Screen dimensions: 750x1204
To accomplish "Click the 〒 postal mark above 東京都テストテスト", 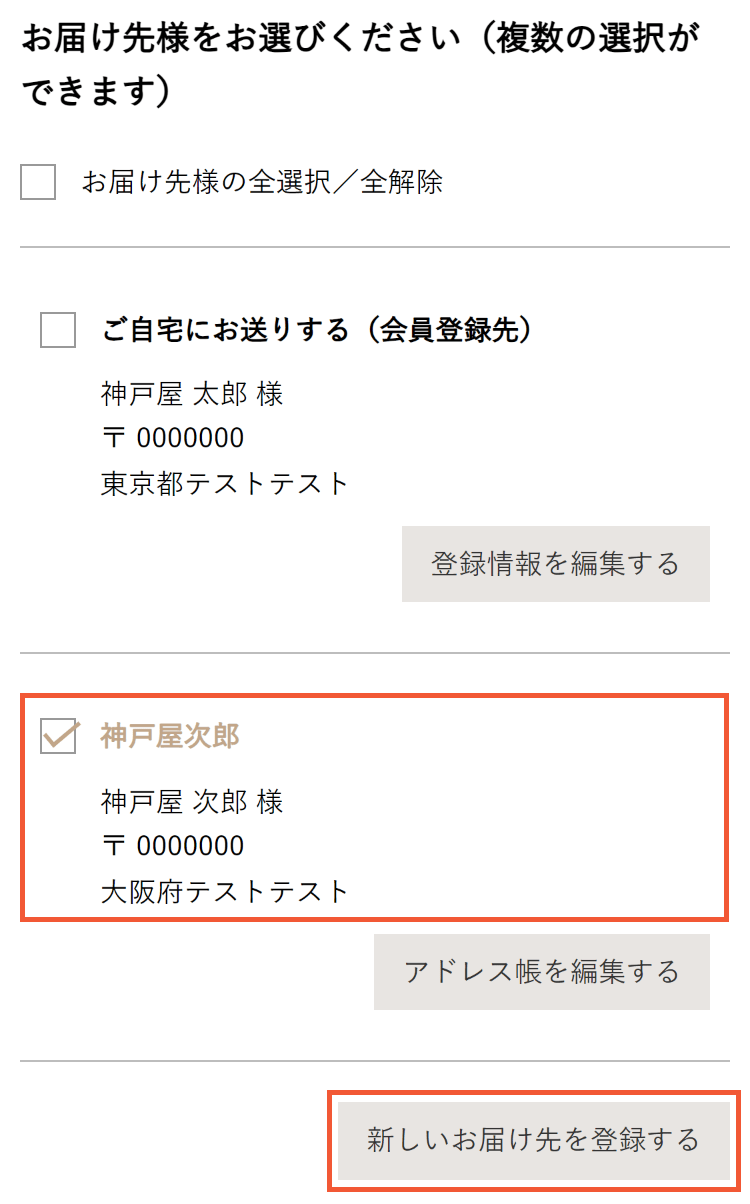I will click(x=114, y=439).
